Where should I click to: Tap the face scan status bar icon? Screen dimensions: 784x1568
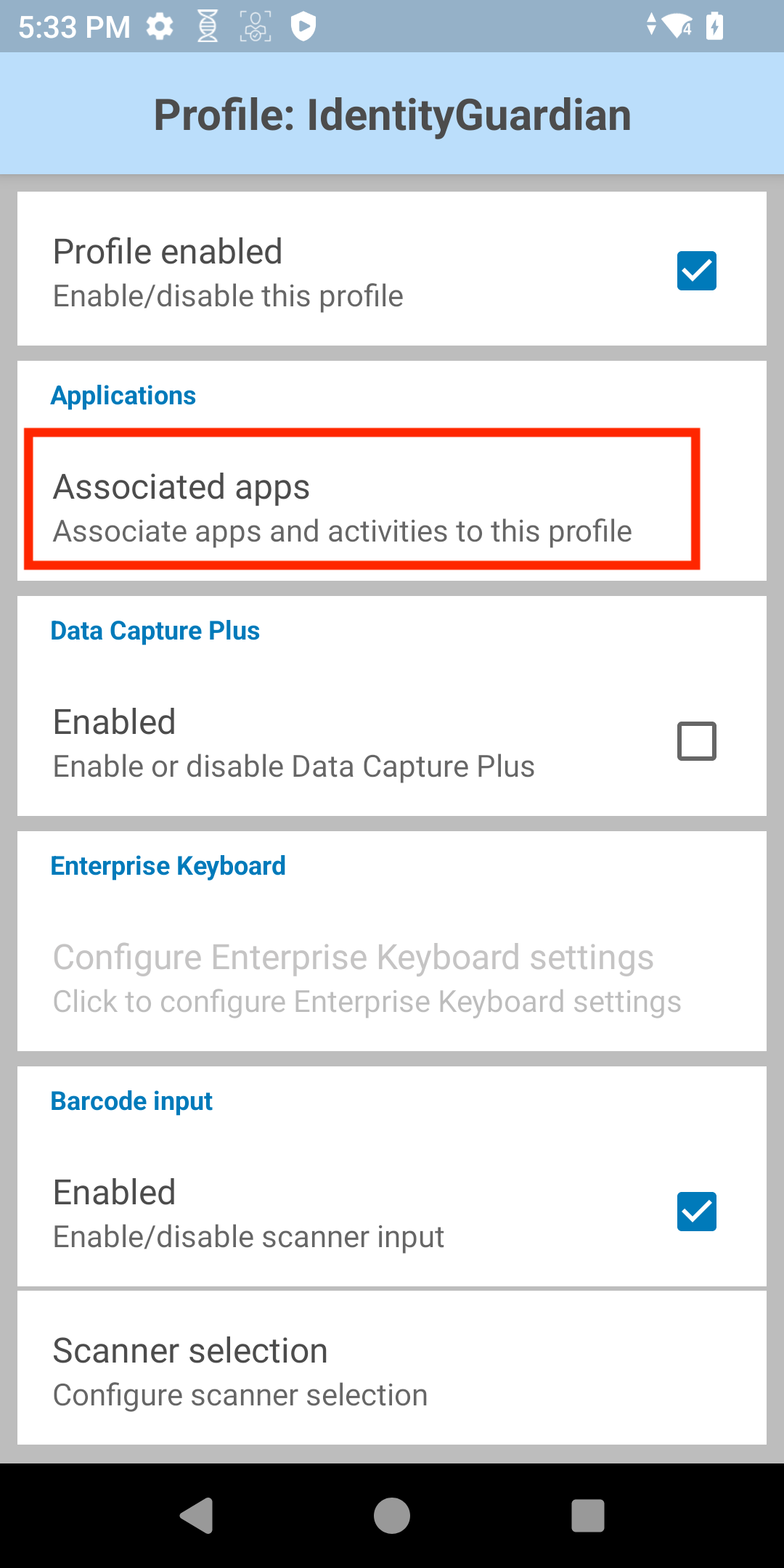[256, 27]
